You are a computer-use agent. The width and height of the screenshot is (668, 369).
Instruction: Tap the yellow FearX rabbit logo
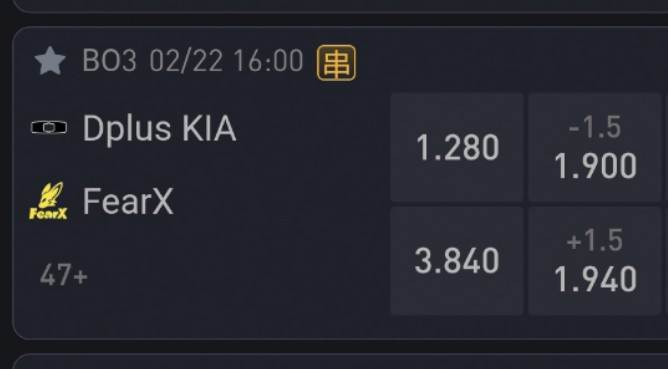pyautogui.click(x=49, y=201)
